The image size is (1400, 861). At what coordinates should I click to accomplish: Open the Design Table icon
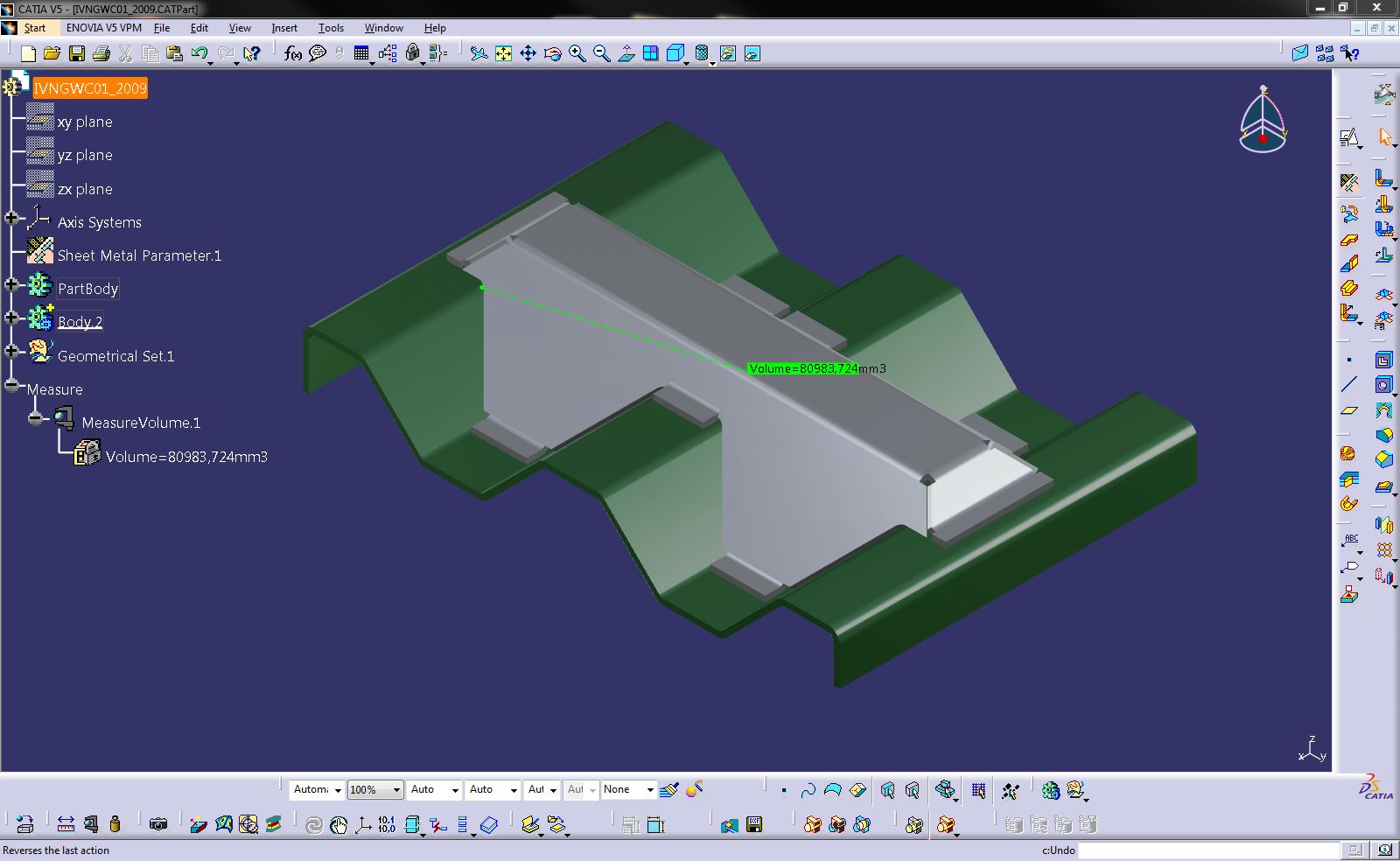(360, 53)
